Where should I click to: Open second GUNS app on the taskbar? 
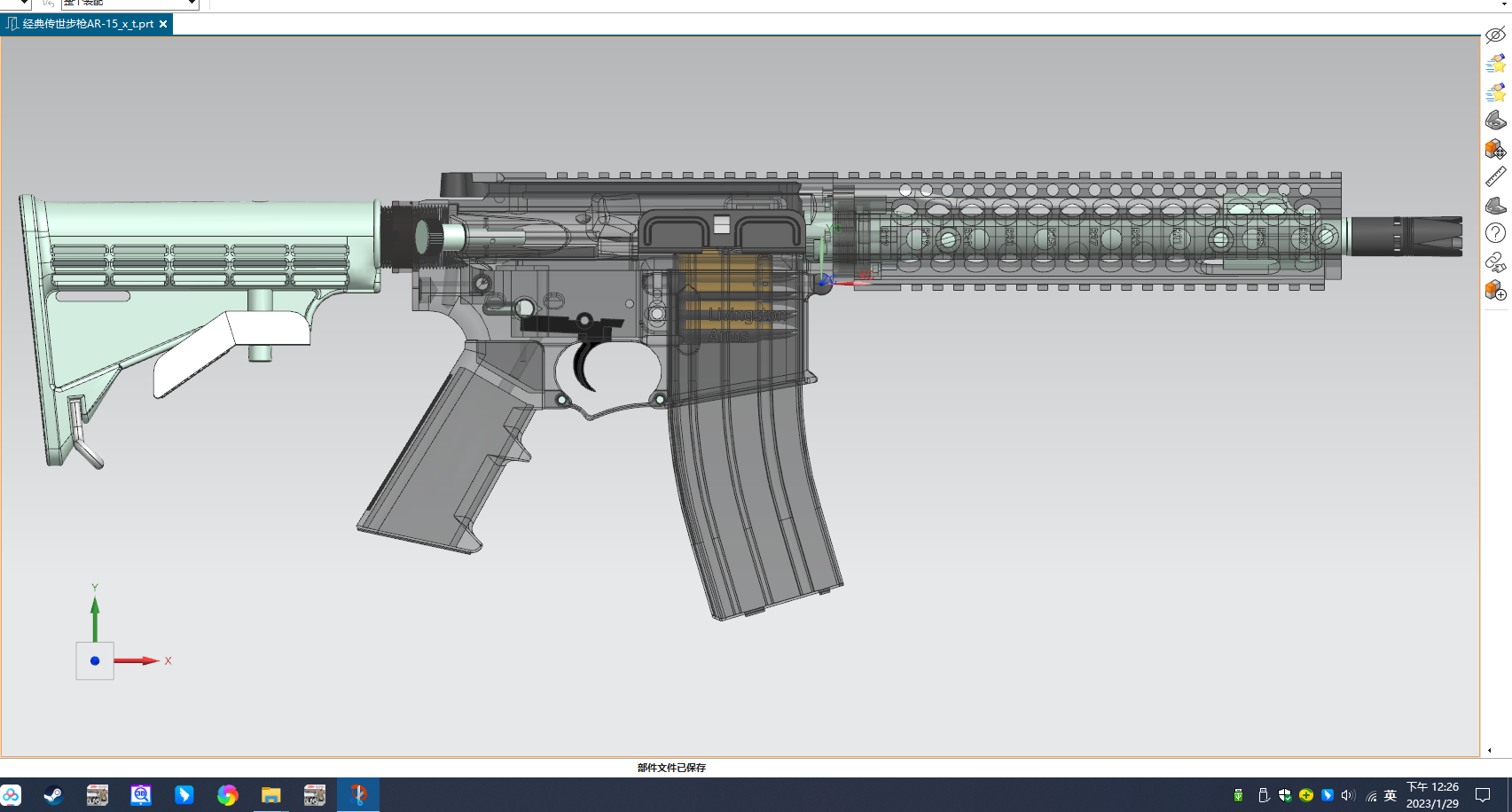pyautogui.click(x=314, y=795)
